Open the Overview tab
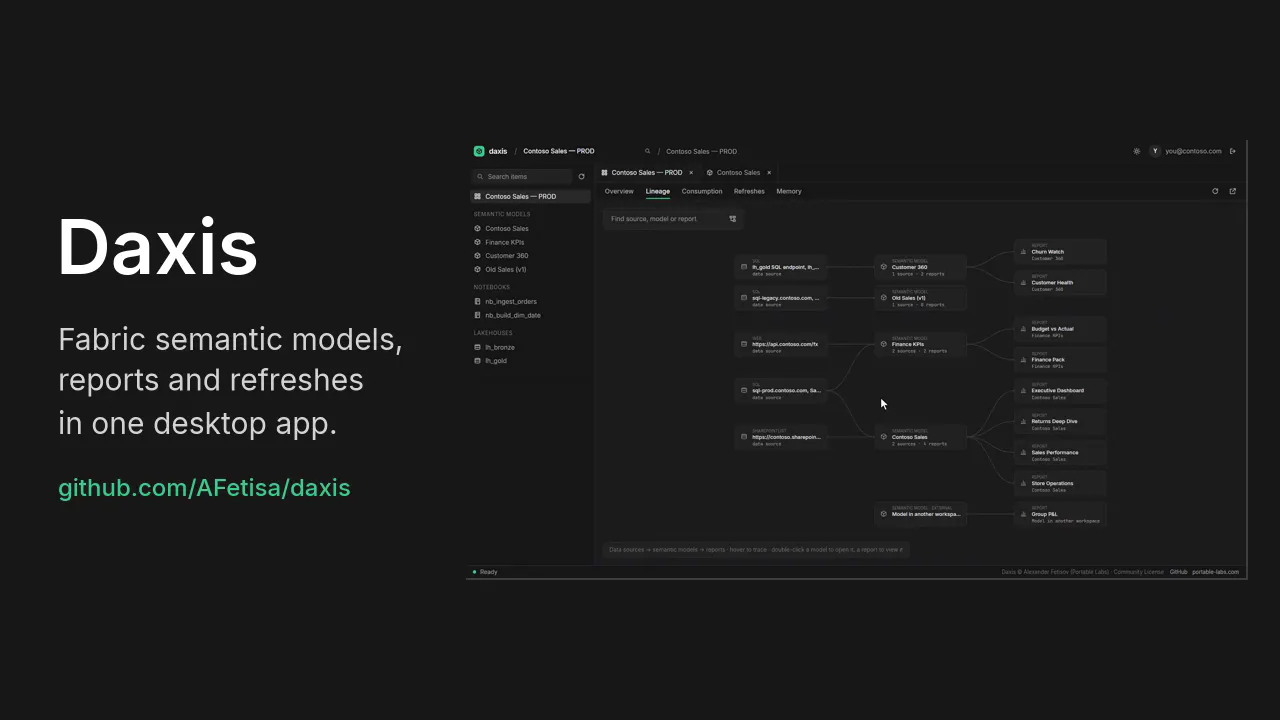Viewport: 1280px width, 720px height. pyautogui.click(x=619, y=191)
